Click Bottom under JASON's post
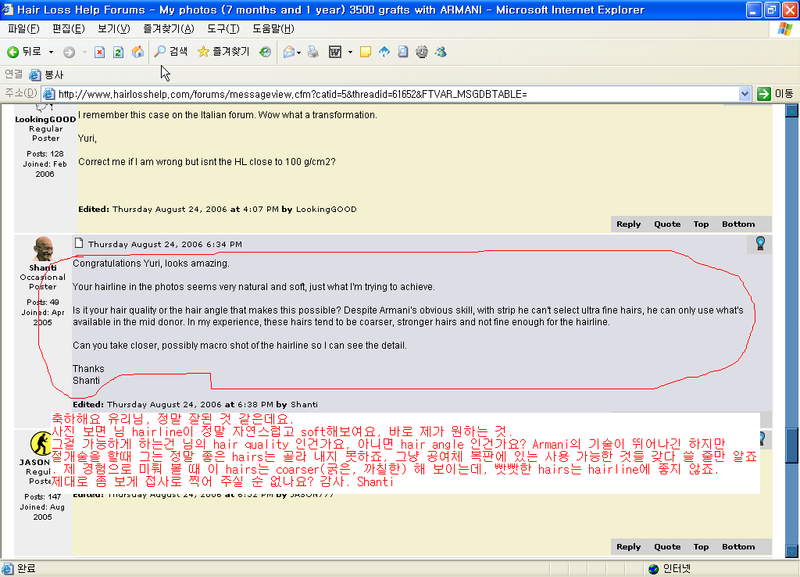This screenshot has height=577, width=800. click(x=738, y=547)
